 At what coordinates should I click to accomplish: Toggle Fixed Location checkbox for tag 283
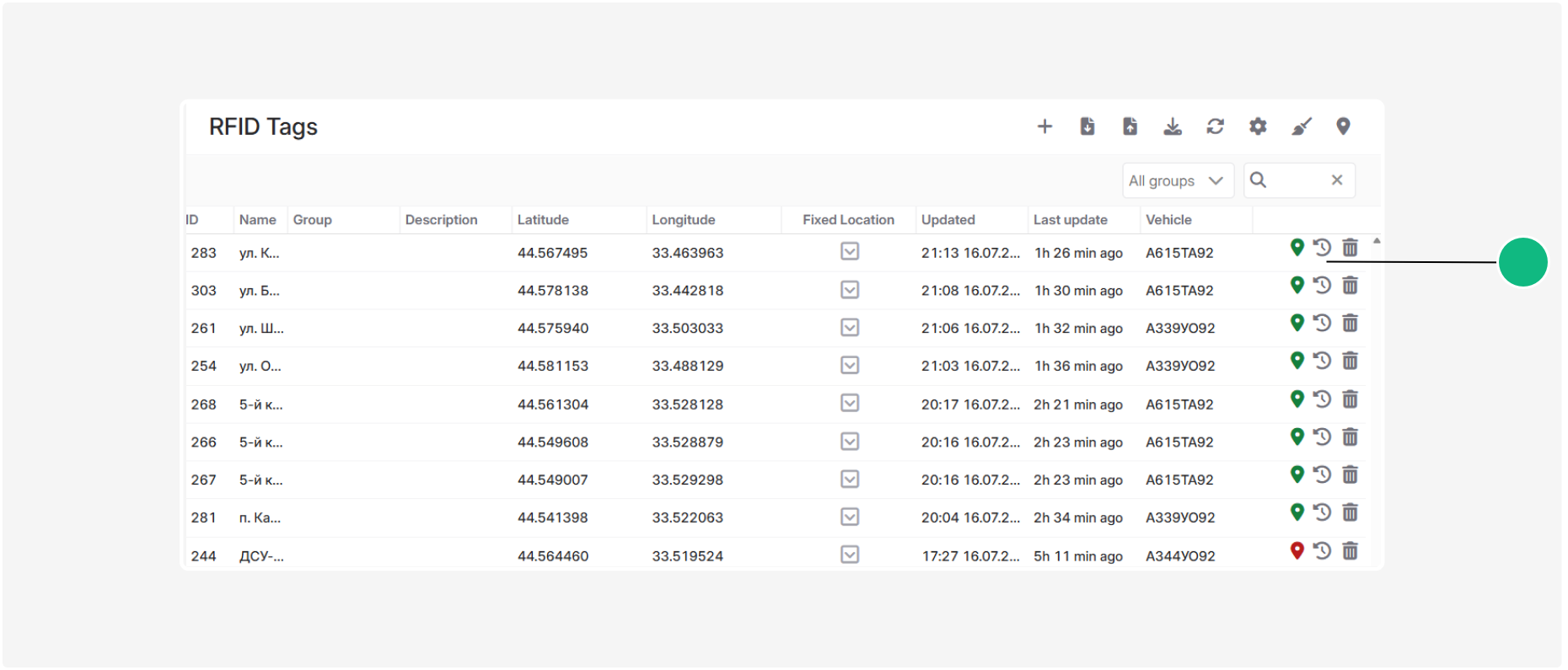pos(850,251)
